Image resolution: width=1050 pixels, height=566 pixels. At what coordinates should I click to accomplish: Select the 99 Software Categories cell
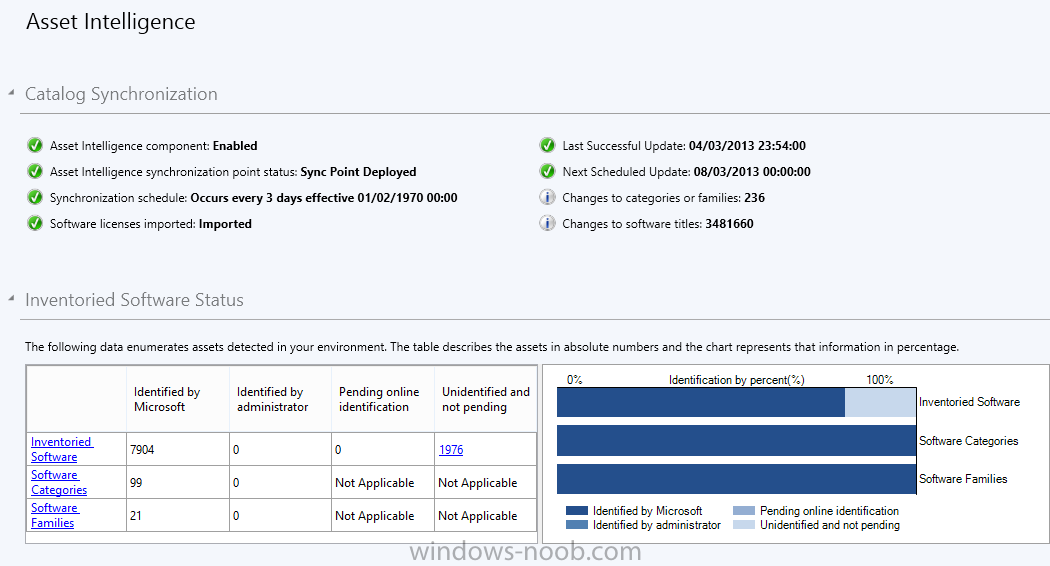[177, 482]
